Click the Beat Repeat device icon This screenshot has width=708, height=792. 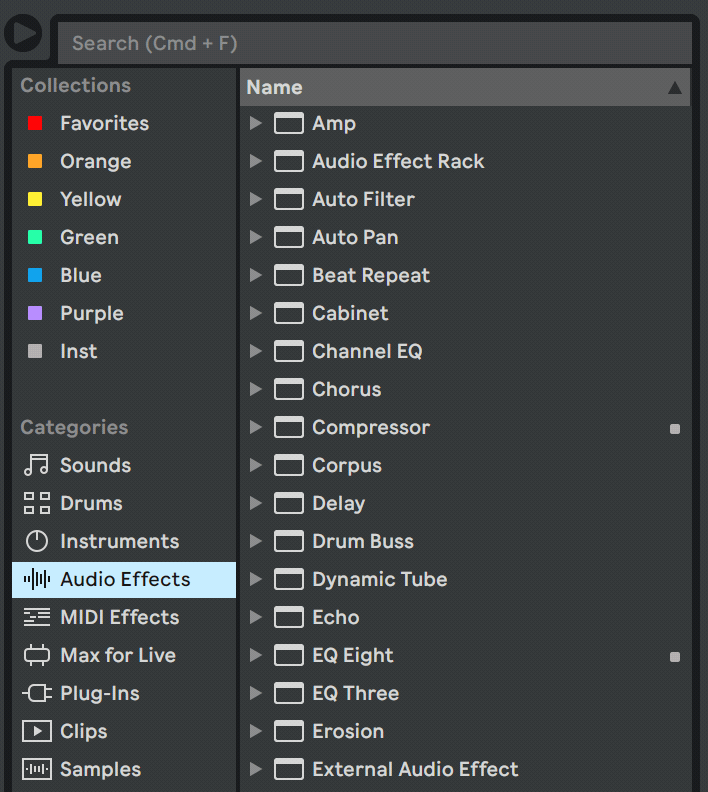[289, 275]
